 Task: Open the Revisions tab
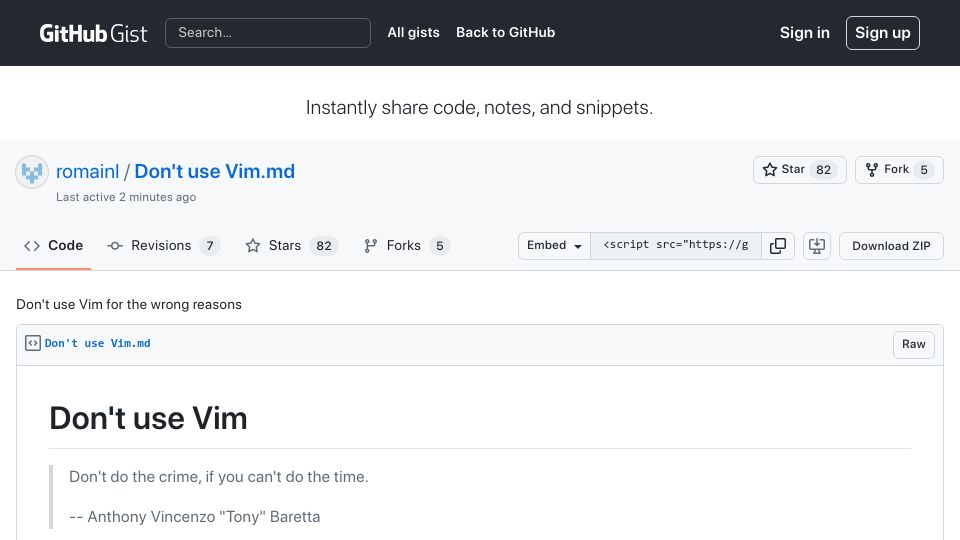pos(163,246)
